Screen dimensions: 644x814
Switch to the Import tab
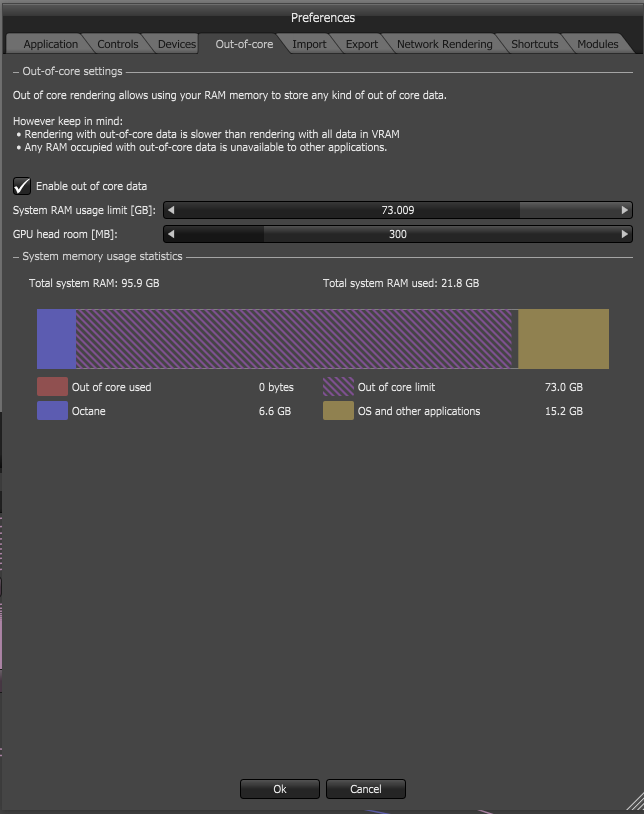[309, 44]
